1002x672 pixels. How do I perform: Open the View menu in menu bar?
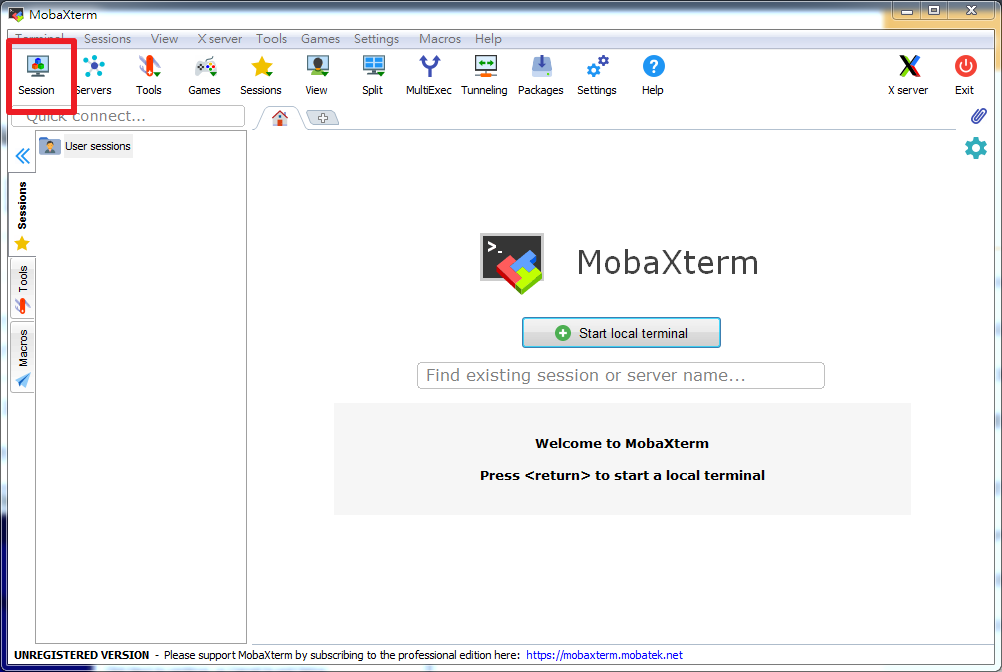pyautogui.click(x=164, y=39)
